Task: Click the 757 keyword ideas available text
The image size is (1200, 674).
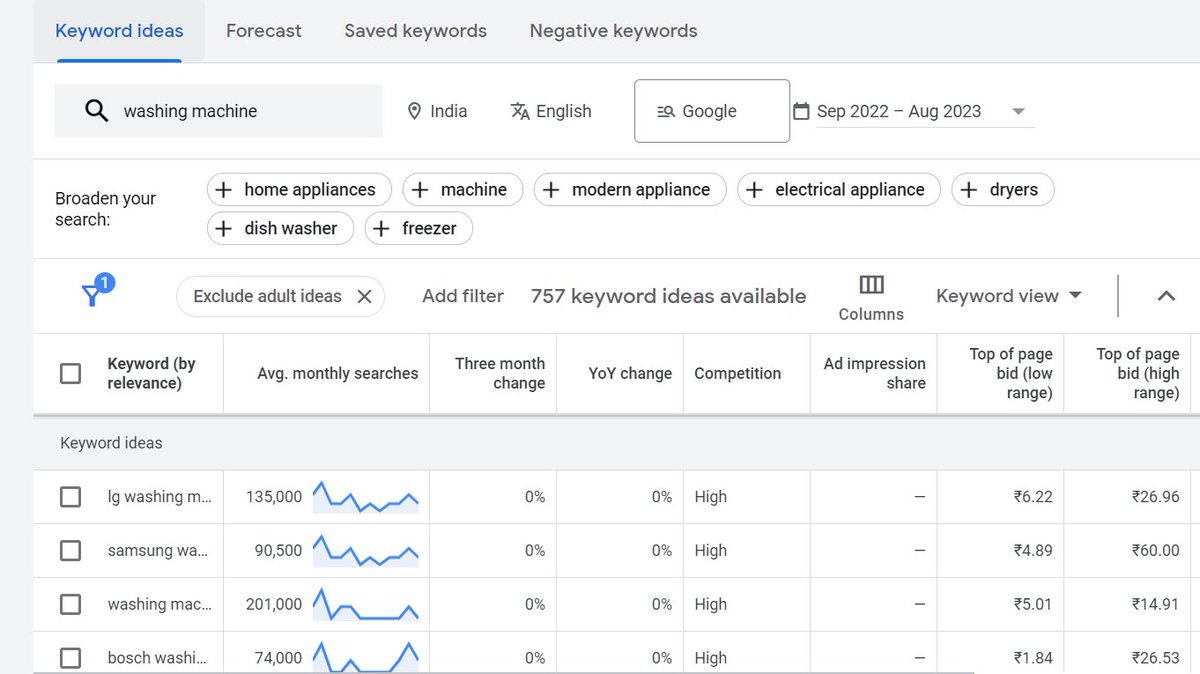Action: [668, 296]
